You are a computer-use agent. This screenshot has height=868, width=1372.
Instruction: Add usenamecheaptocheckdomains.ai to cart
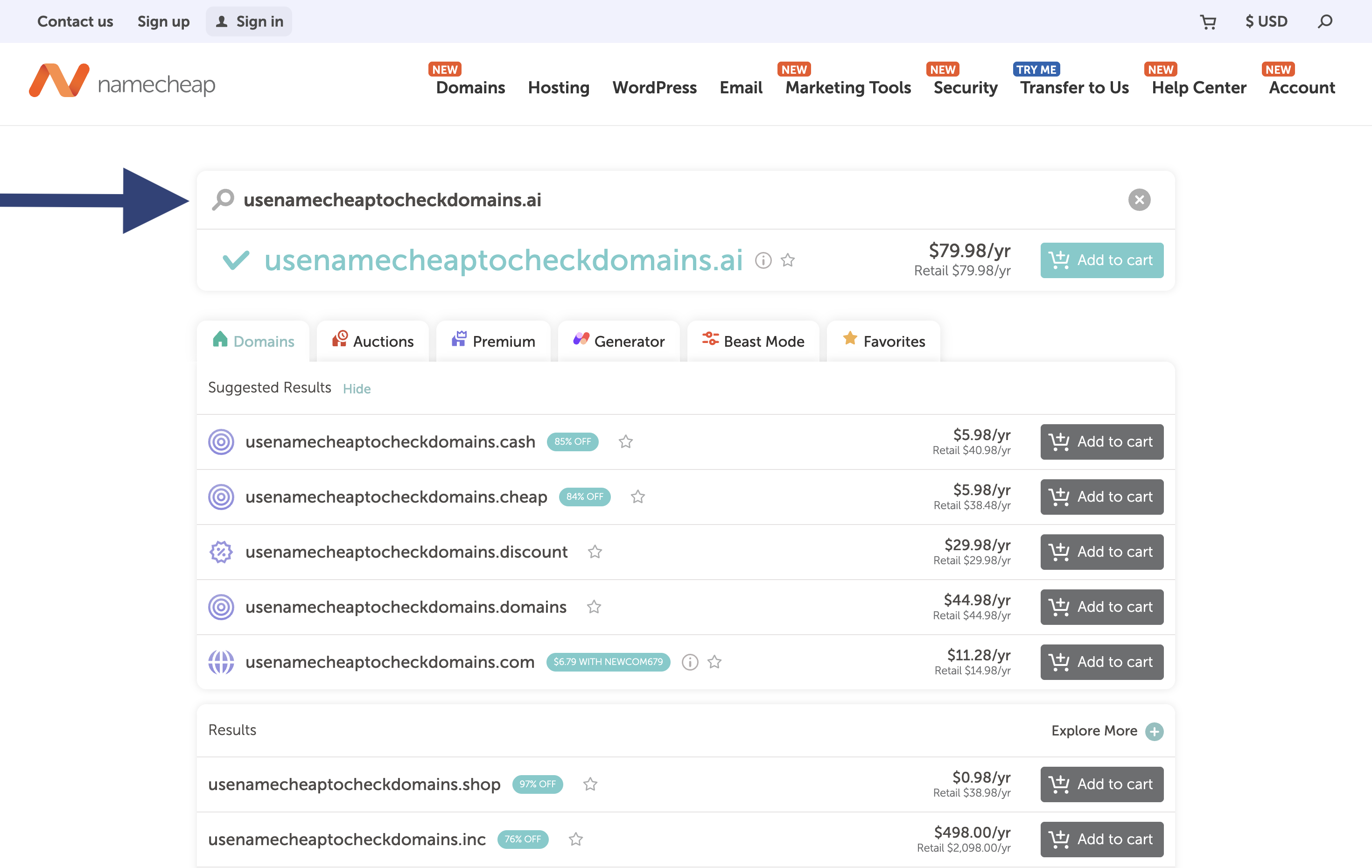coord(1101,260)
